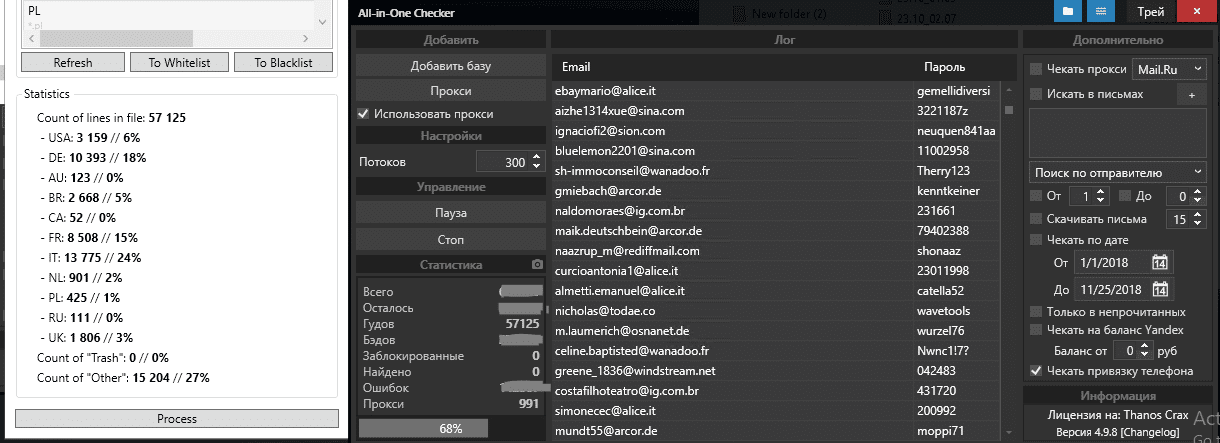1220x443 pixels.
Task: Enable the Чекать на баланс Yandex checkbox
Action: point(1036,331)
